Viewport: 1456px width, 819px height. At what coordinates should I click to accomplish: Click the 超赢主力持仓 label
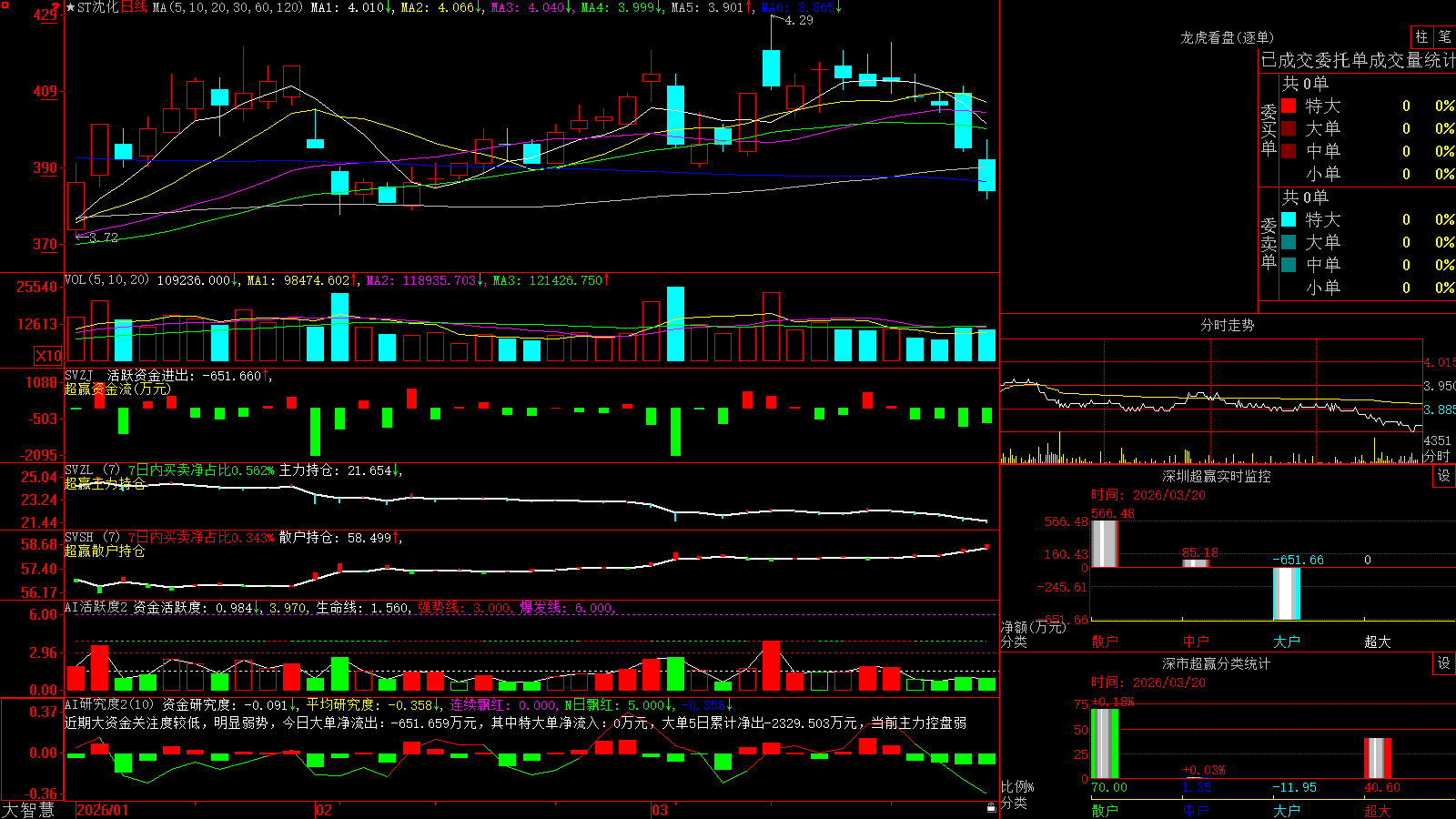[105, 483]
